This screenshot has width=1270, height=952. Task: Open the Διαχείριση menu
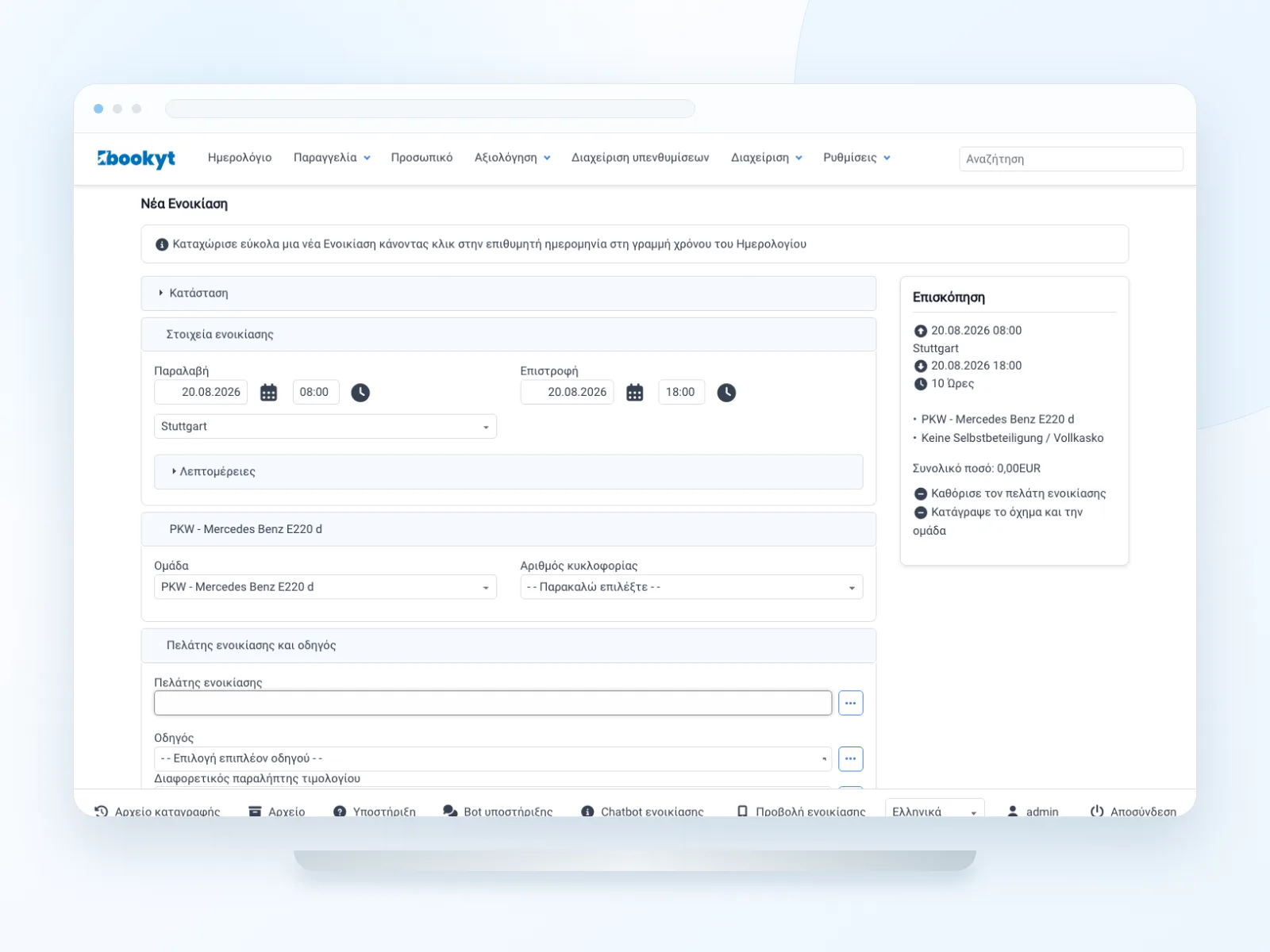point(766,158)
